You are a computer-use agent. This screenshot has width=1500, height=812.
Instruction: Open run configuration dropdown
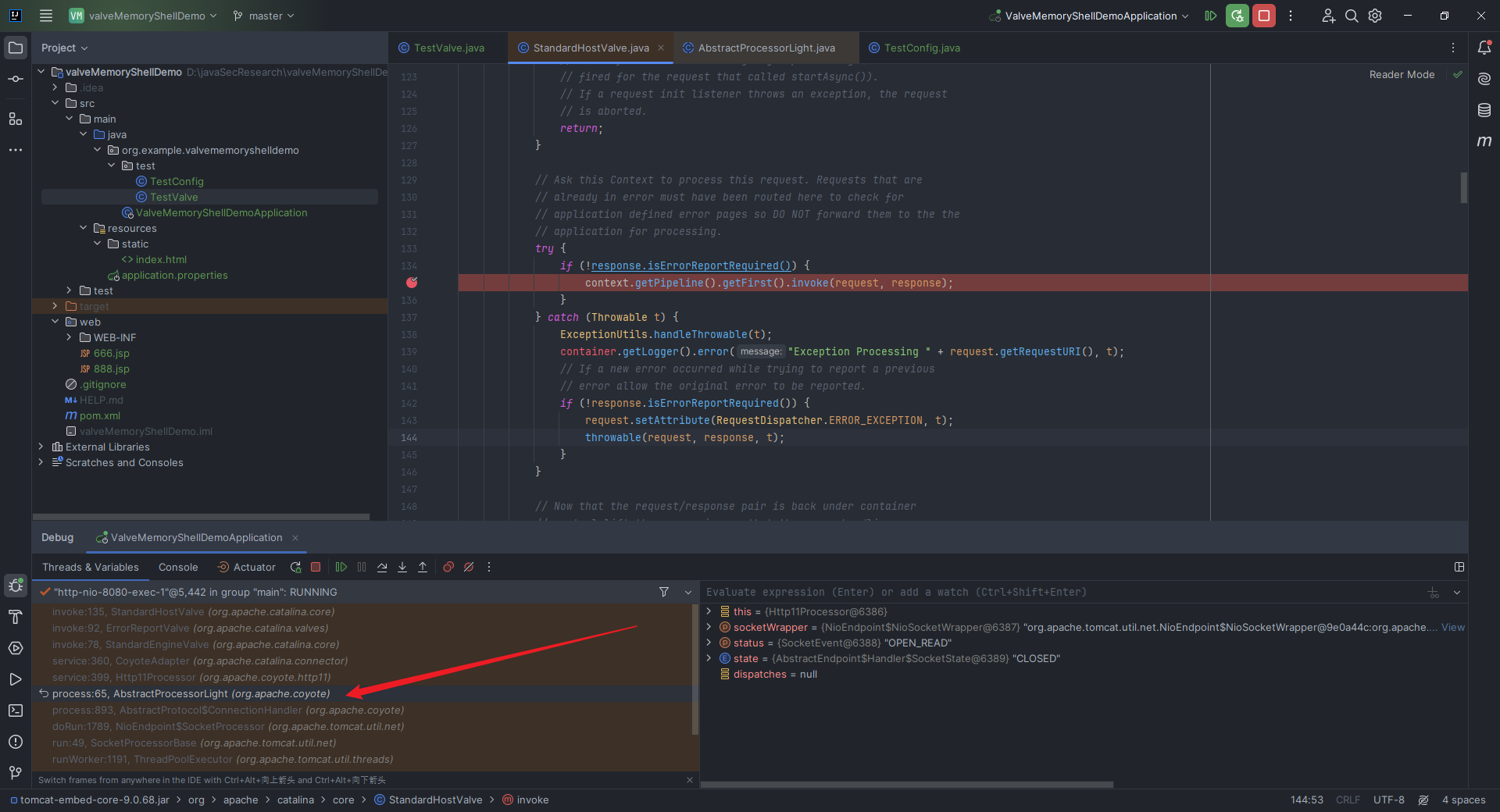tap(1089, 16)
